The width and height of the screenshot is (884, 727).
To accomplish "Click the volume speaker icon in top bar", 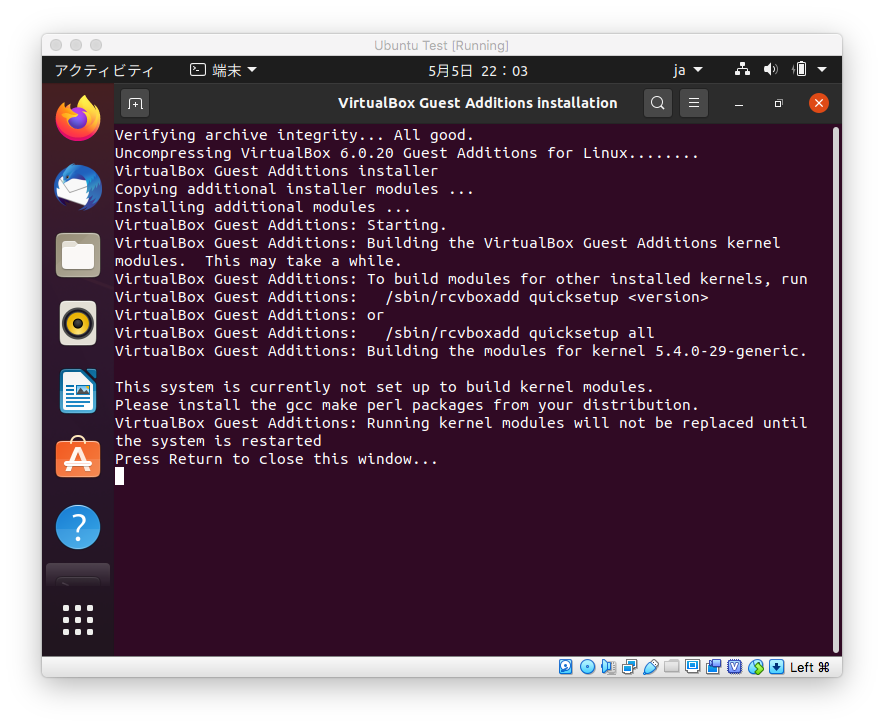I will point(771,70).
